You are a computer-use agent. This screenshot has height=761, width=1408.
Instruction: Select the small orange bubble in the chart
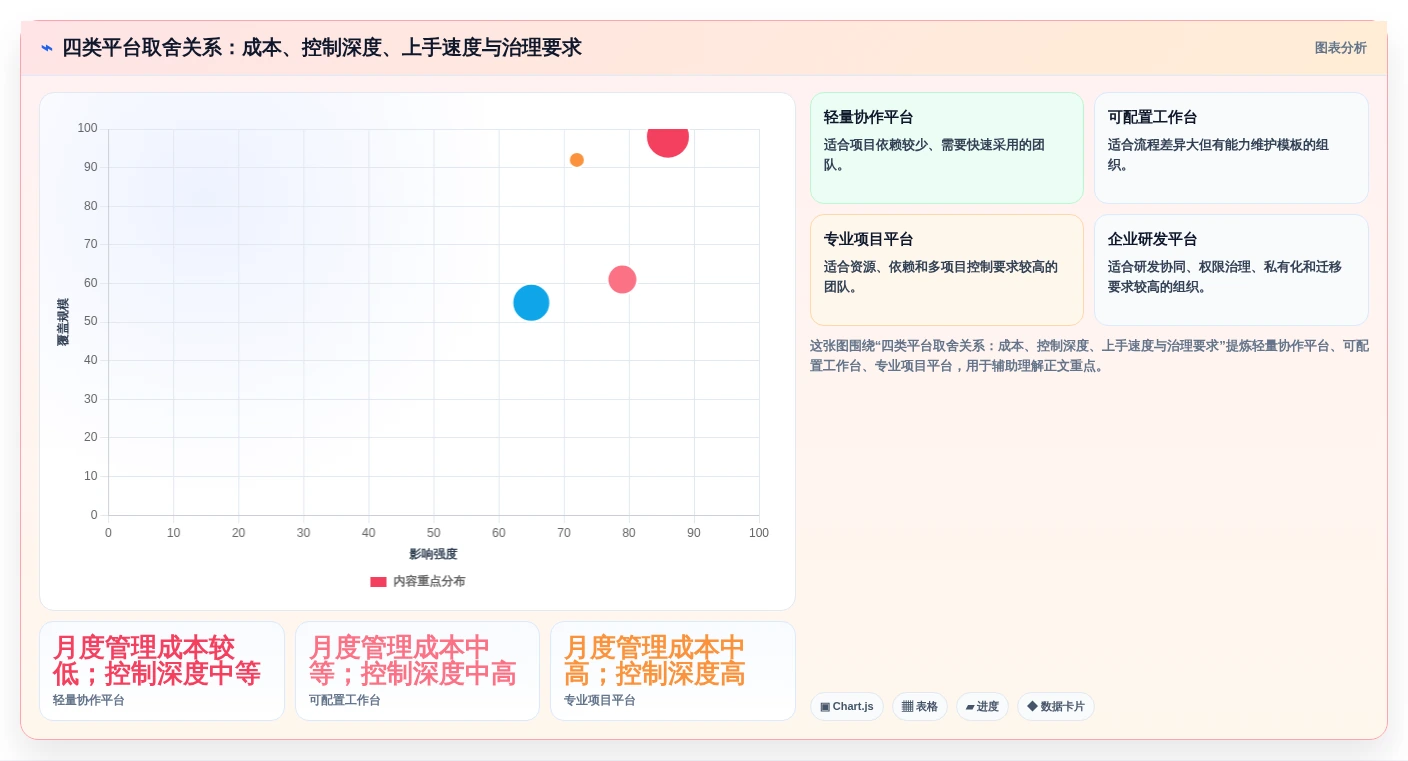pos(577,160)
